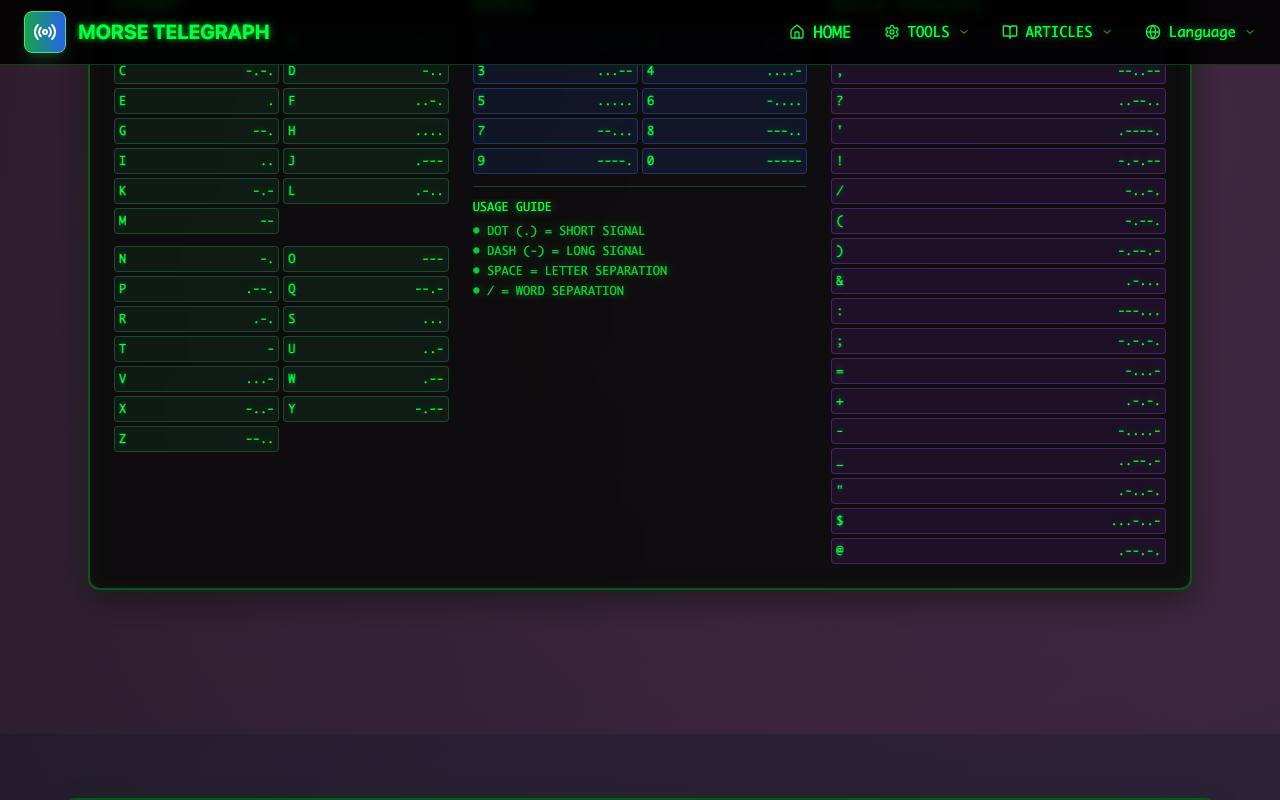This screenshot has height=800, width=1280.
Task: Select the slash symbol morse row
Action: coord(998,191)
